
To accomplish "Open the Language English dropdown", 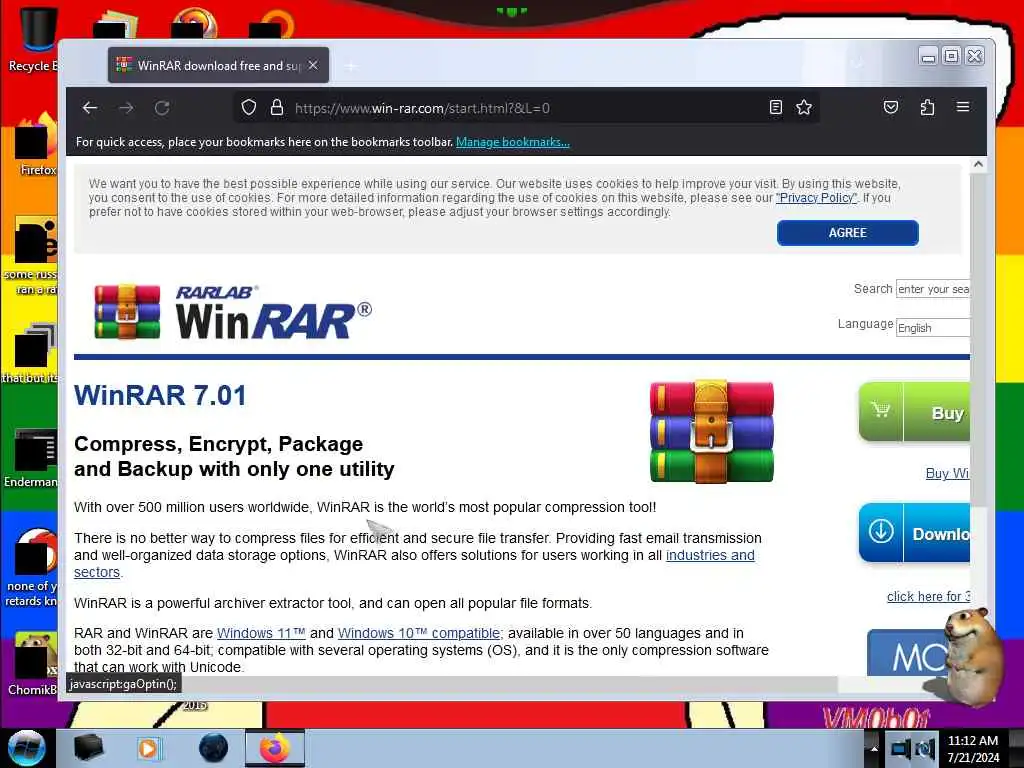I will tap(933, 327).
